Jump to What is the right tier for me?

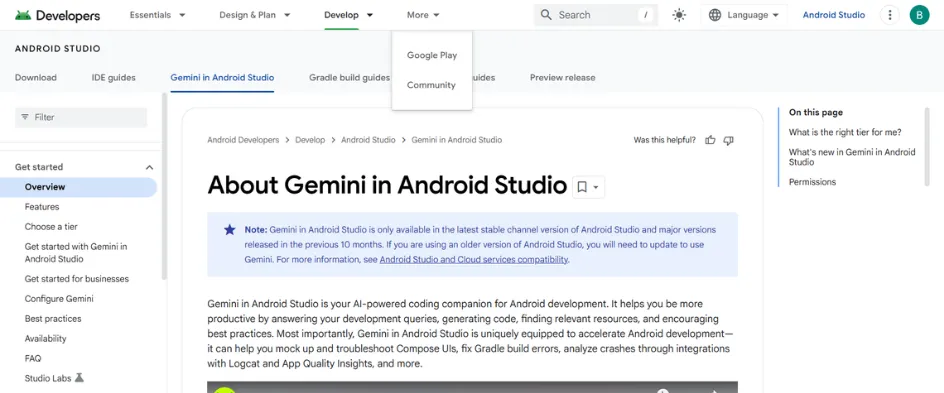(x=845, y=132)
